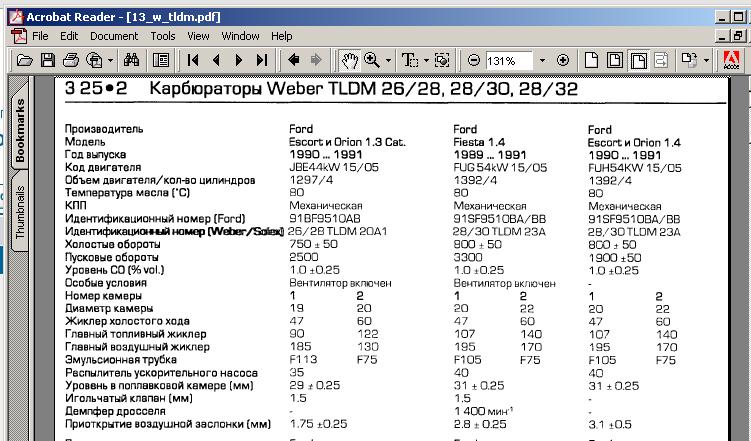Select the Graphics Select tool
Screen dimensions: 751x441
coord(442,60)
